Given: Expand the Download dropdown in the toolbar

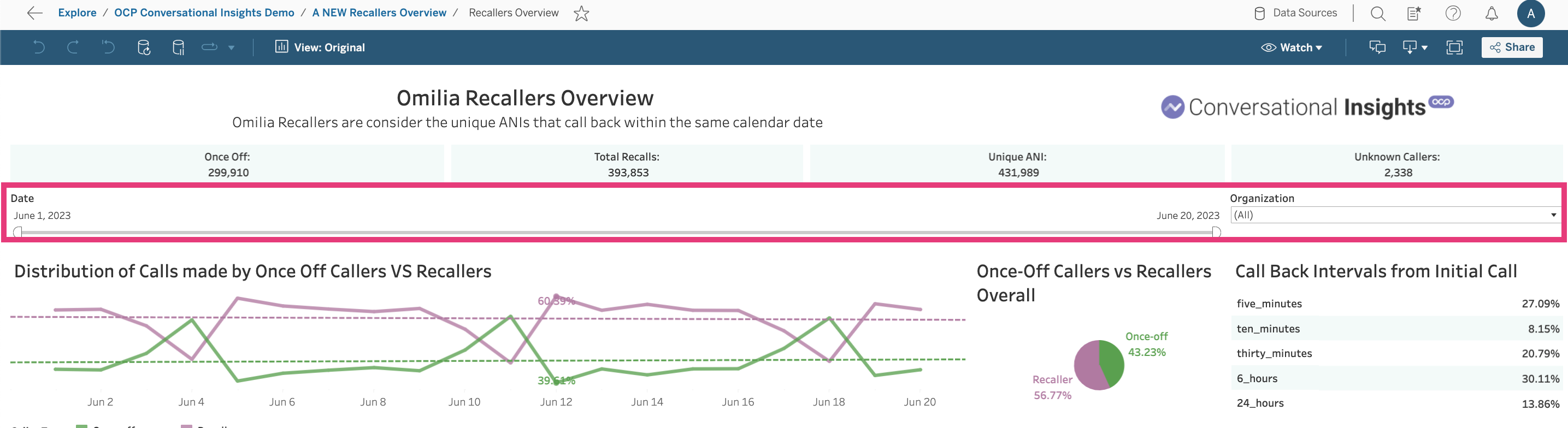Looking at the screenshot, I should 1415,47.
